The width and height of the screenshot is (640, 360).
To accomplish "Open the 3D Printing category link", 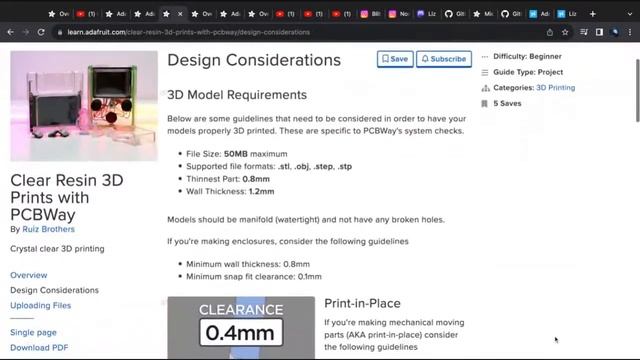I will 556,88.
